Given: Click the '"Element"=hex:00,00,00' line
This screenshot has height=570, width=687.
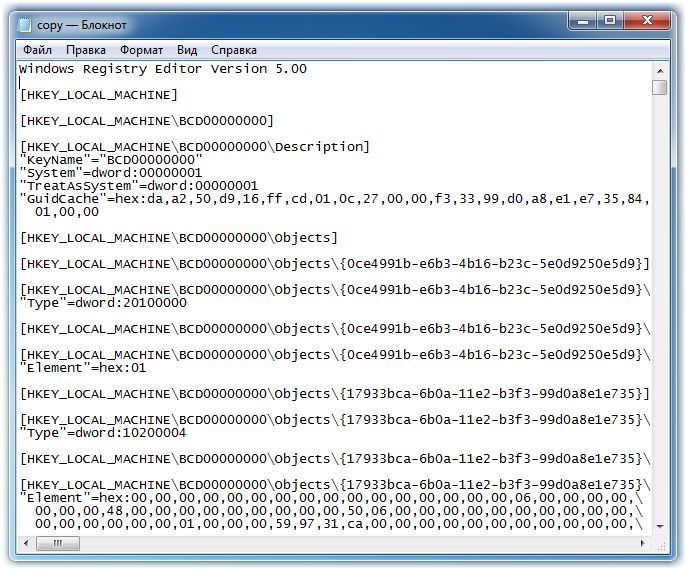Looking at the screenshot, I should click(x=332, y=498).
